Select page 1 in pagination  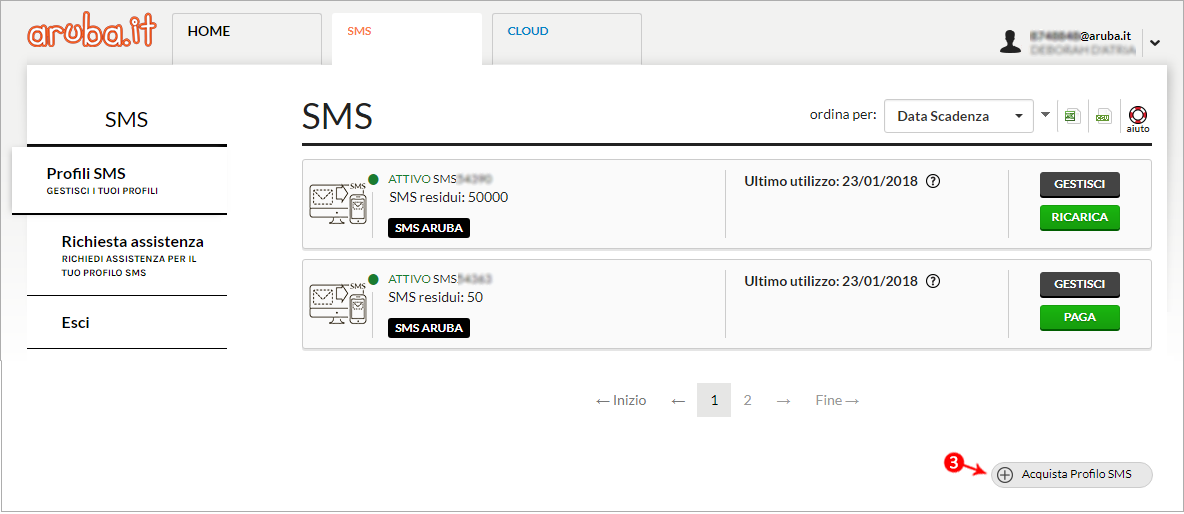coord(714,400)
